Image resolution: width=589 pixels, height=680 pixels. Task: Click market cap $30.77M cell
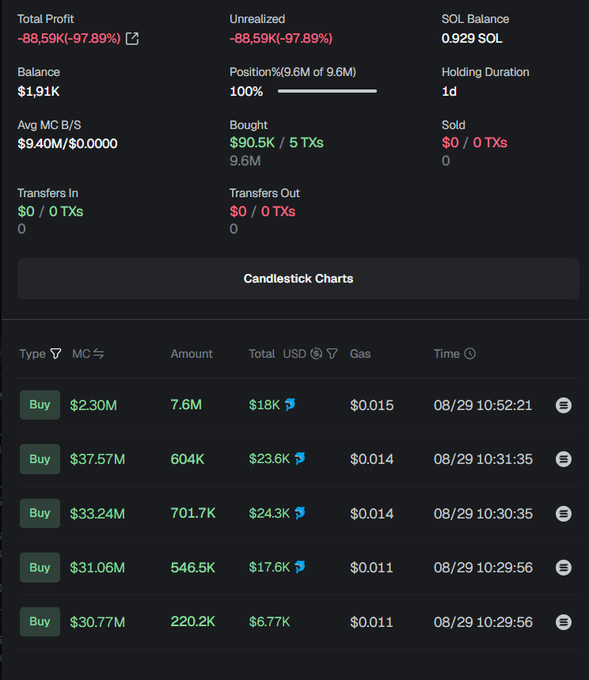pyautogui.click(x=97, y=622)
